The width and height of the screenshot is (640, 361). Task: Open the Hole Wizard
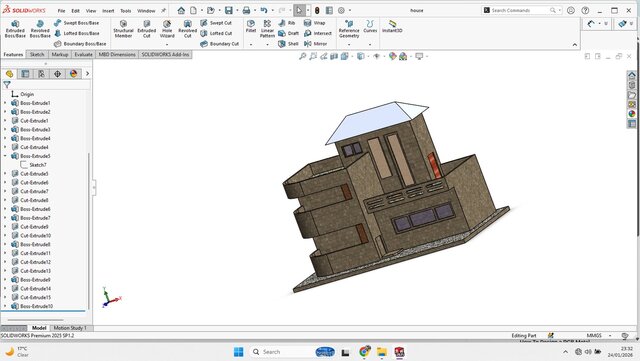167,29
